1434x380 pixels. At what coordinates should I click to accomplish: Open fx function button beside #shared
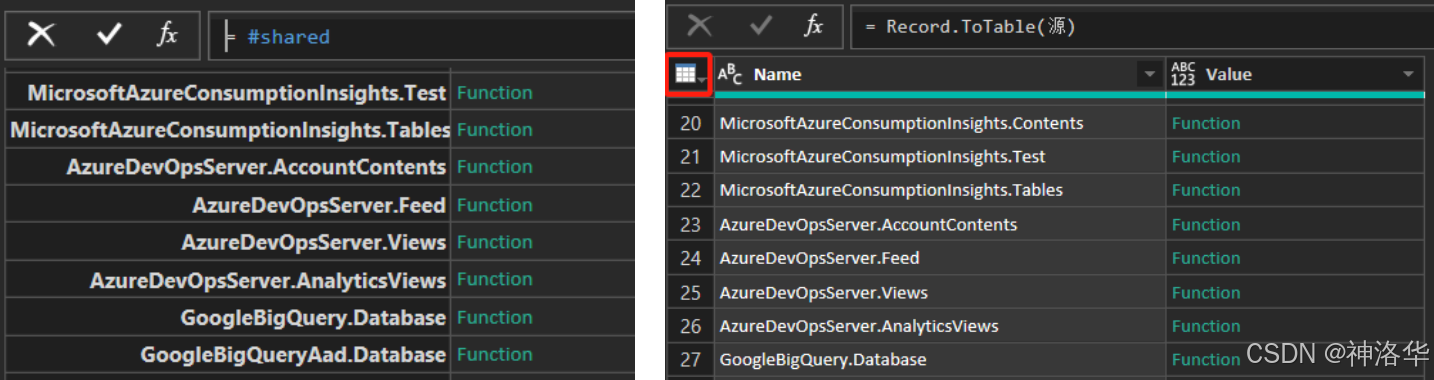pyautogui.click(x=167, y=35)
